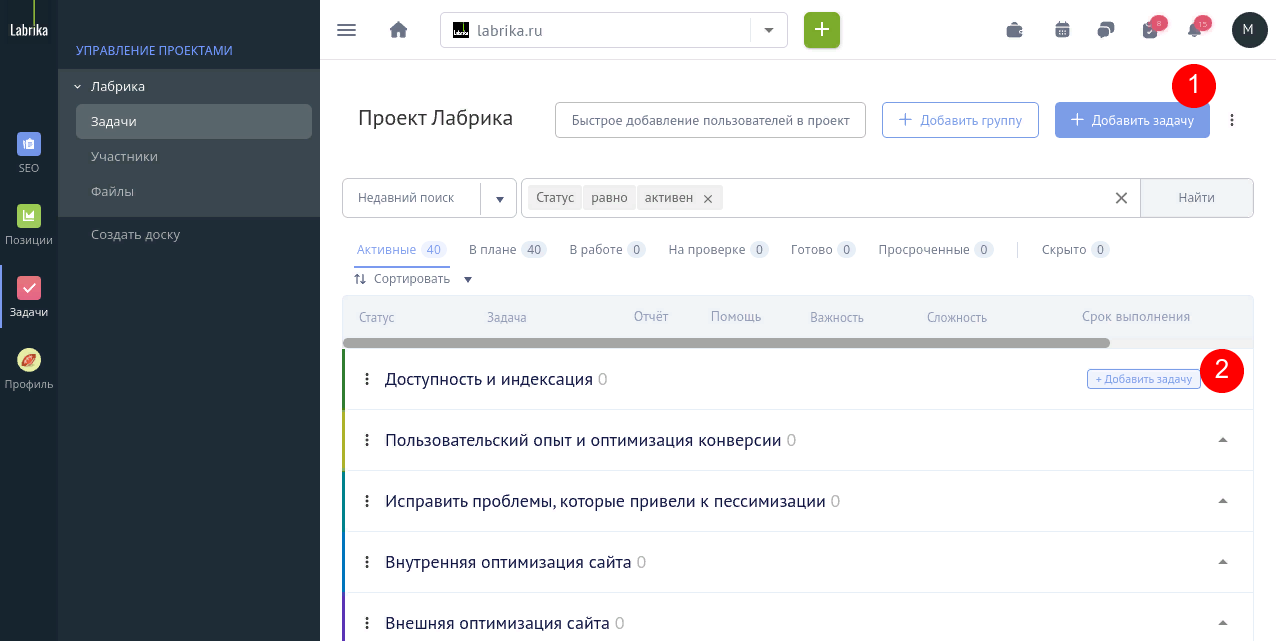This screenshot has width=1276, height=641.
Task: Collapse the Пользовательский опыт group
Action: pos(1222,440)
